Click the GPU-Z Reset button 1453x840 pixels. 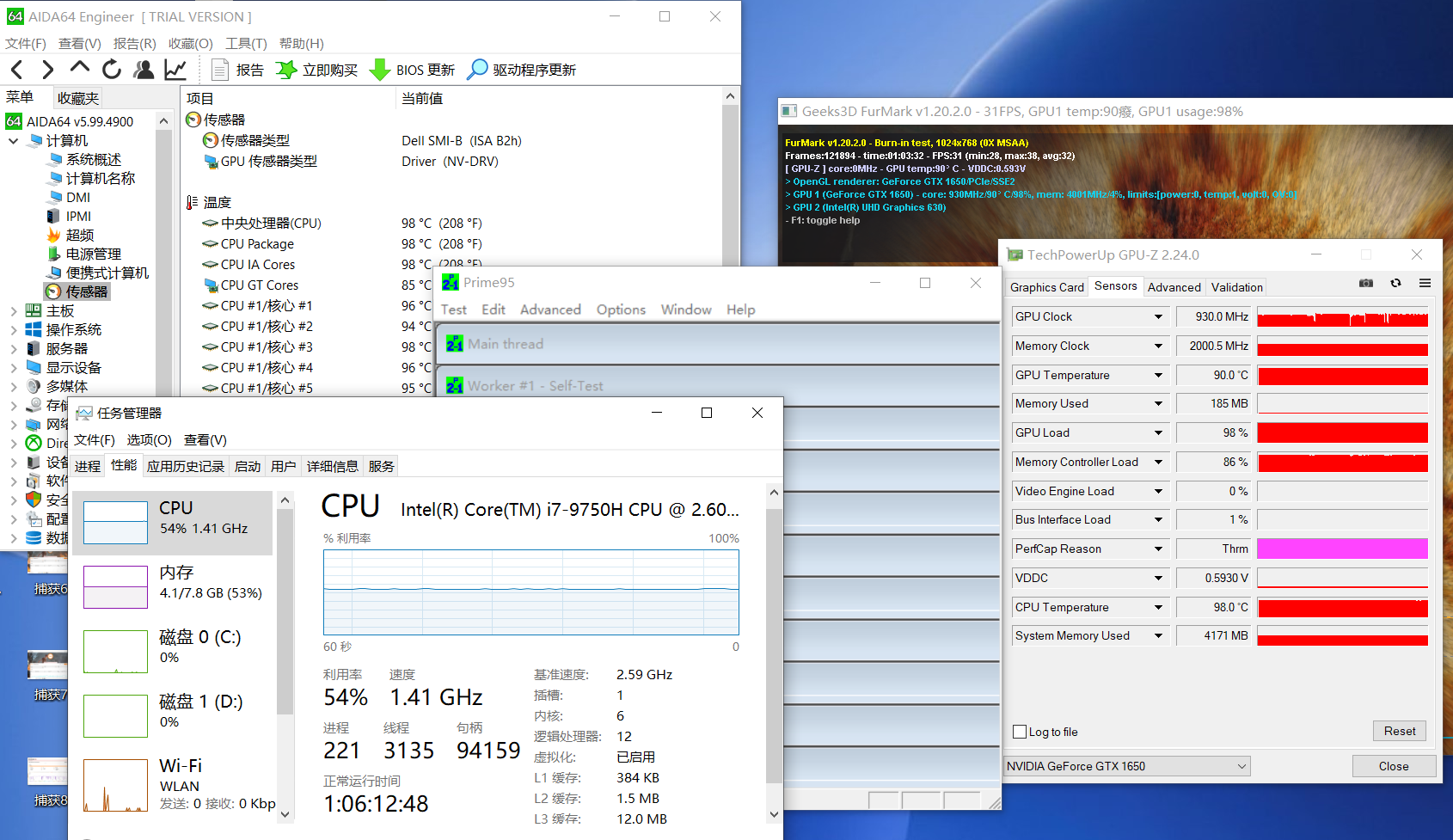[x=1400, y=731]
